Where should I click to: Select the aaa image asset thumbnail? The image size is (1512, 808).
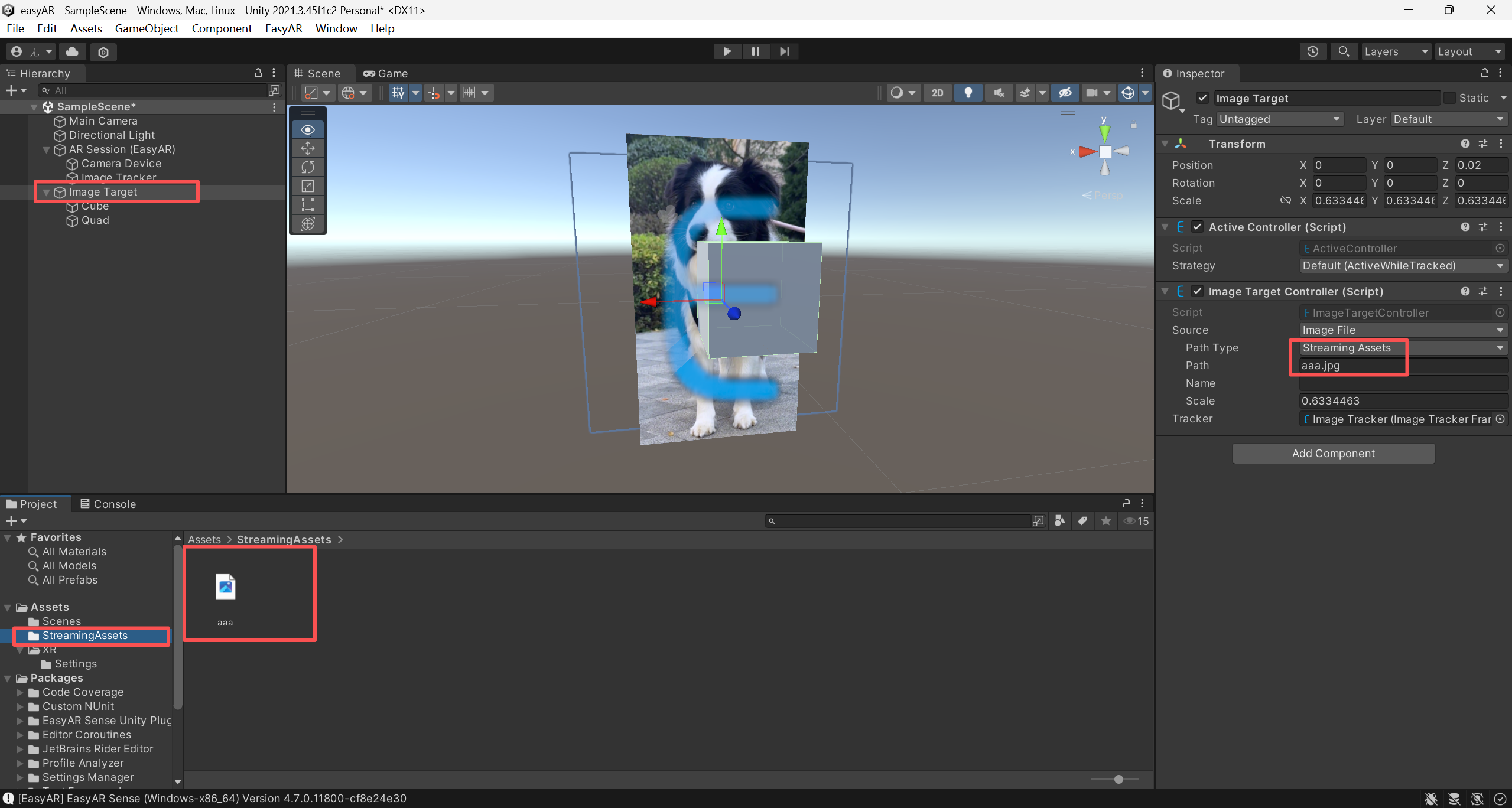[x=225, y=588]
